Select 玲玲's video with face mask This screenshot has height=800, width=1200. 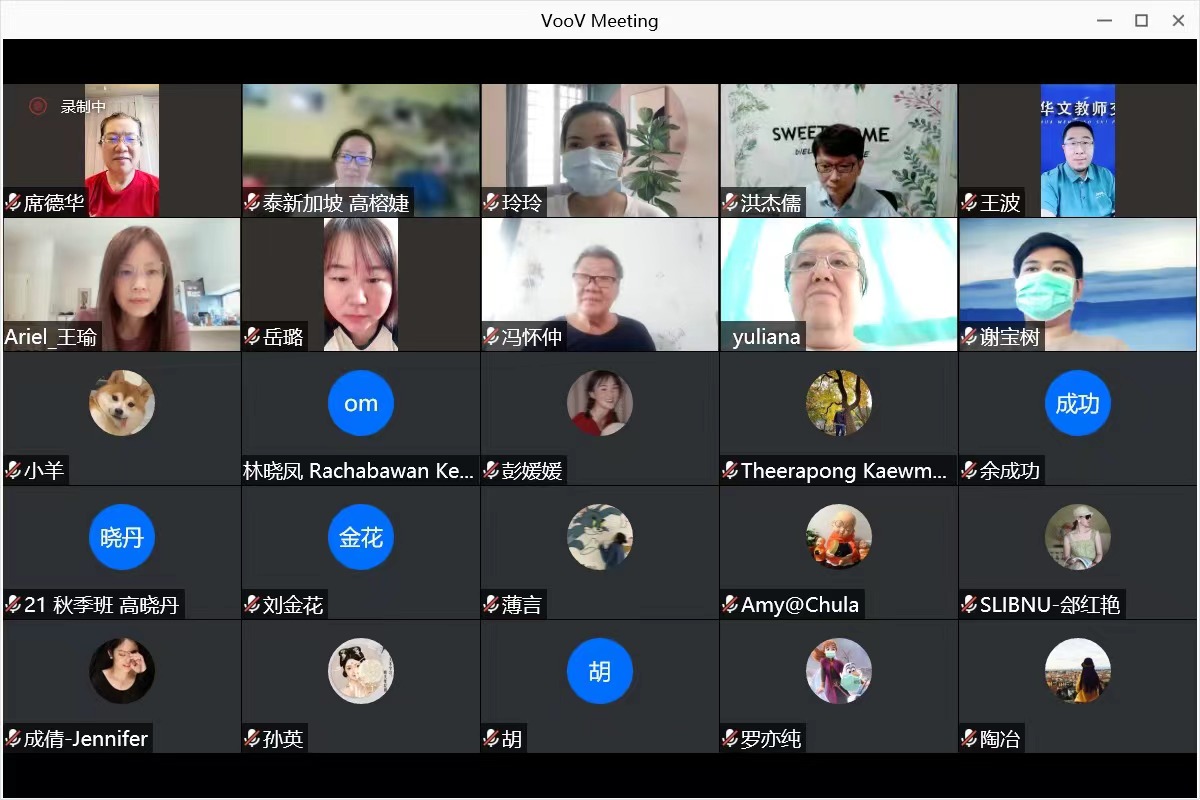(x=599, y=150)
